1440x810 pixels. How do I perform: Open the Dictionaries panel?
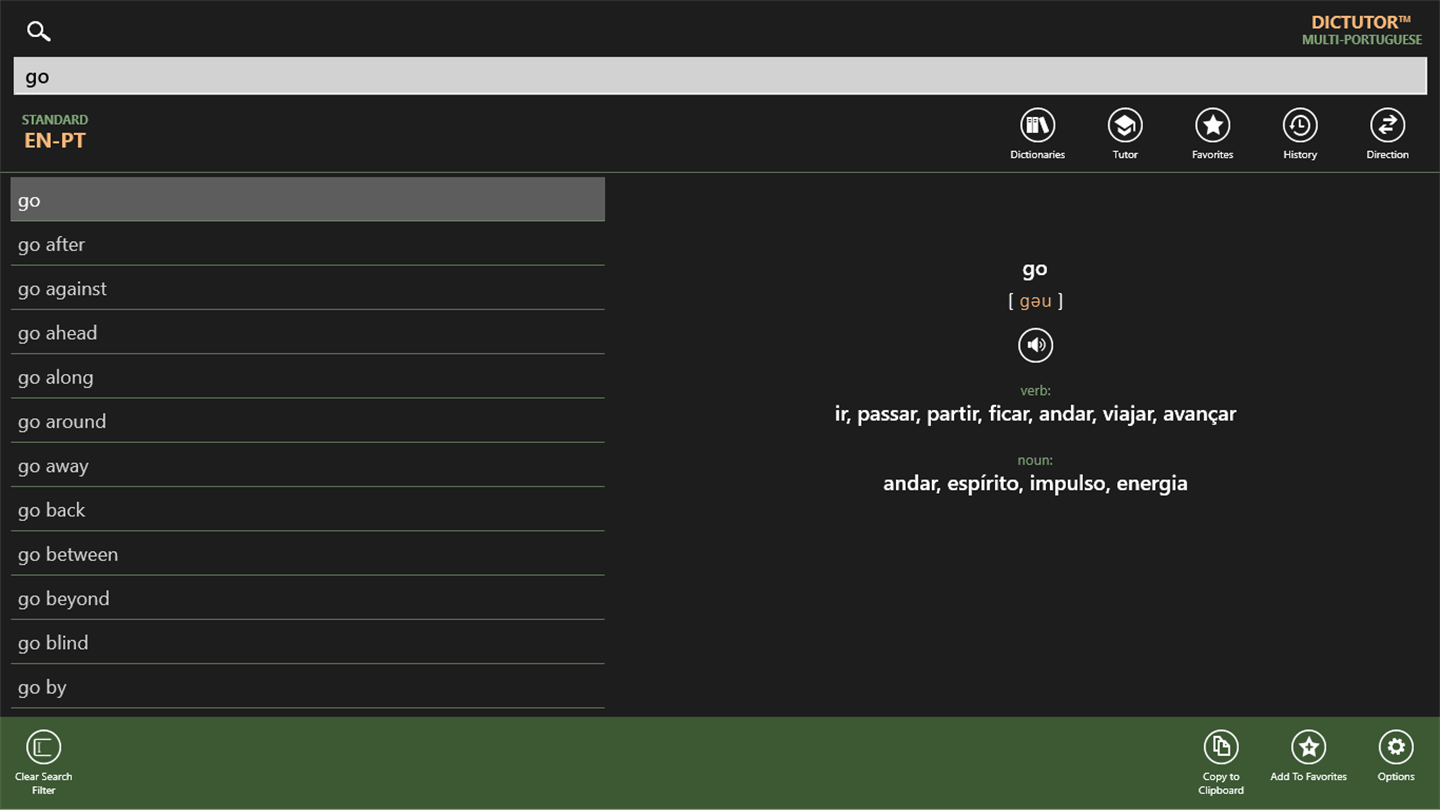click(x=1037, y=134)
